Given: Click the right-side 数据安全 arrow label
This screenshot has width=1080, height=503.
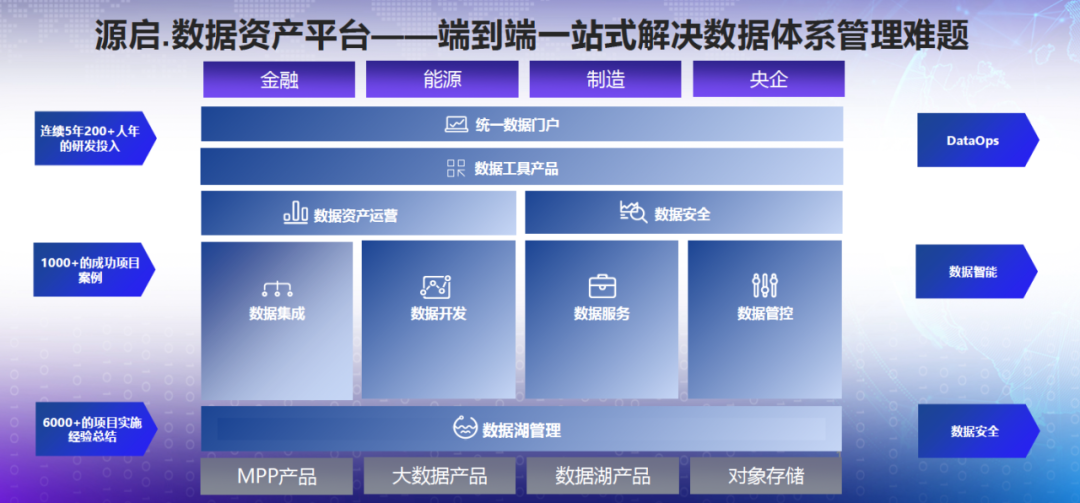Looking at the screenshot, I should coord(979,431).
